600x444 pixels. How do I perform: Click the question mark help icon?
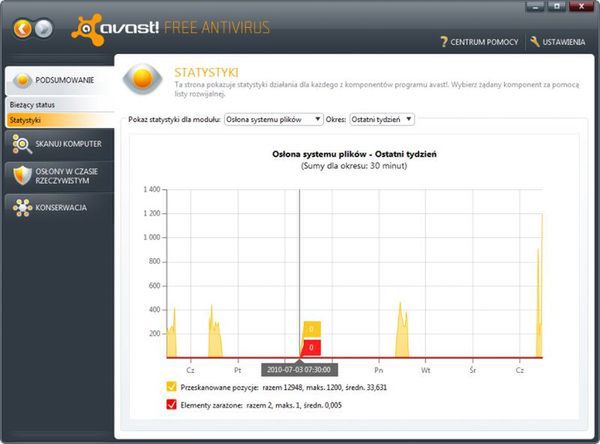click(x=444, y=42)
